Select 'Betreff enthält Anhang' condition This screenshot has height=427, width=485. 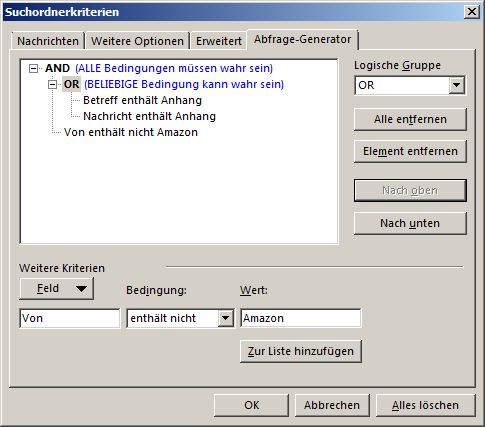142,100
